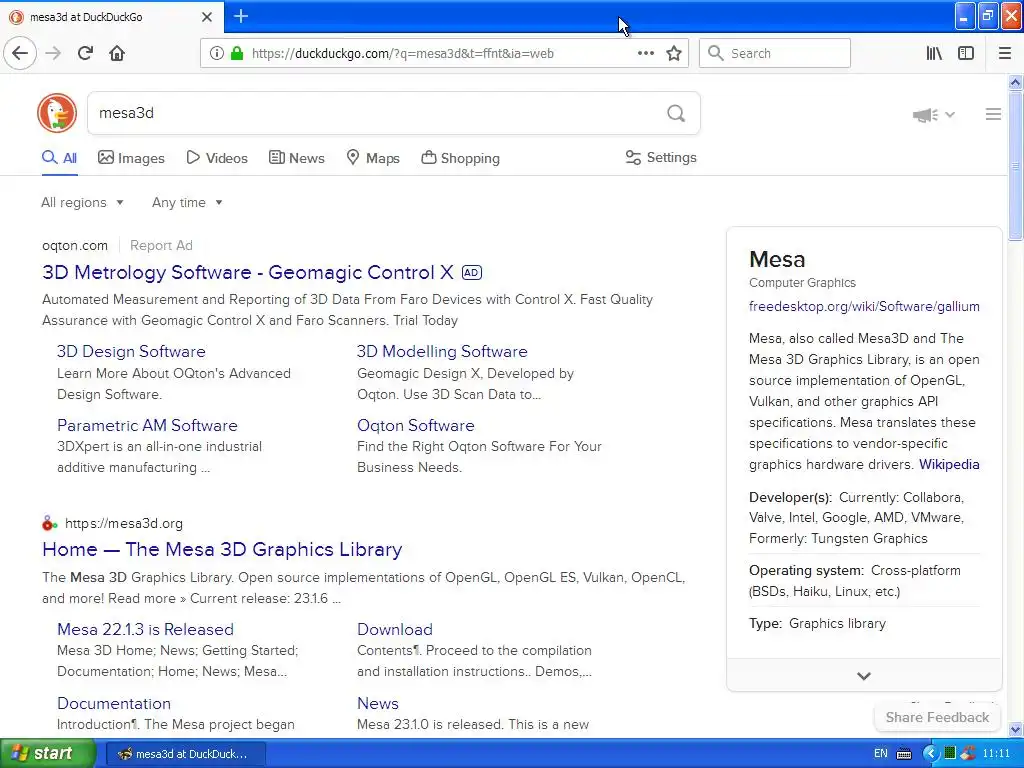Click the scrollbar down arrow
Viewport: 1024px width, 768px height.
click(x=1016, y=729)
